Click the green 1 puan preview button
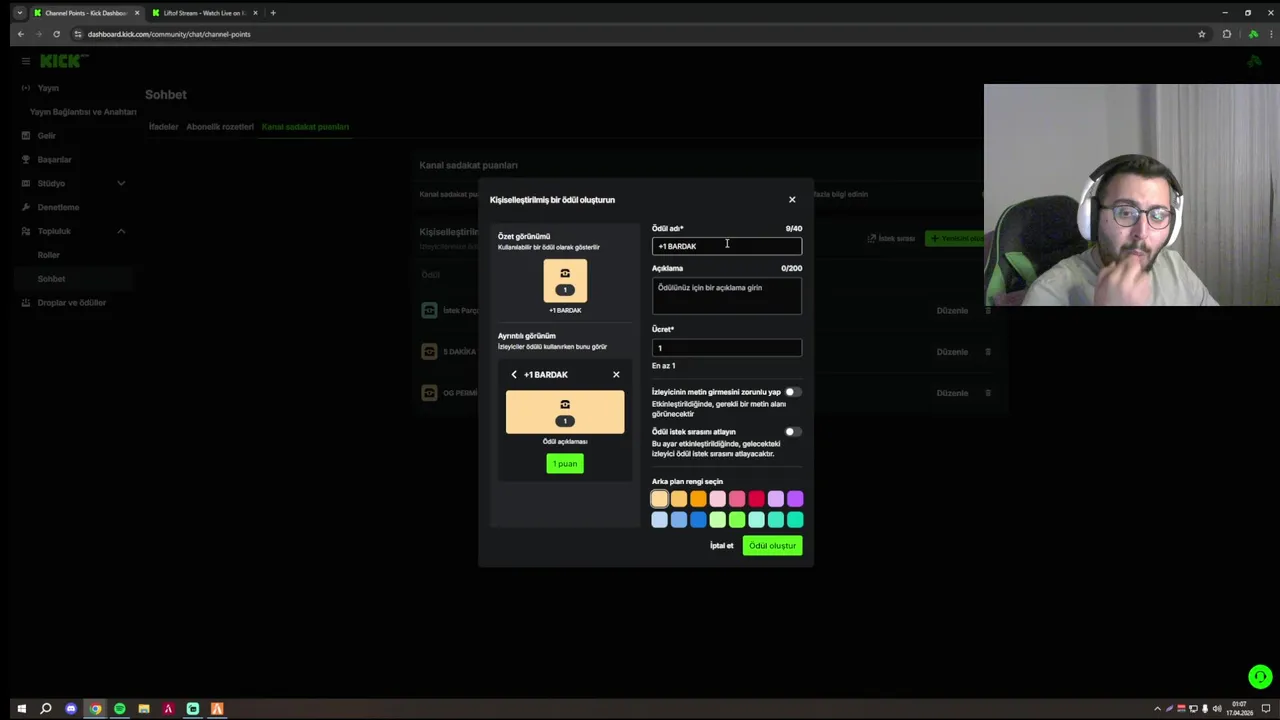The width and height of the screenshot is (1280, 720). [x=565, y=463]
